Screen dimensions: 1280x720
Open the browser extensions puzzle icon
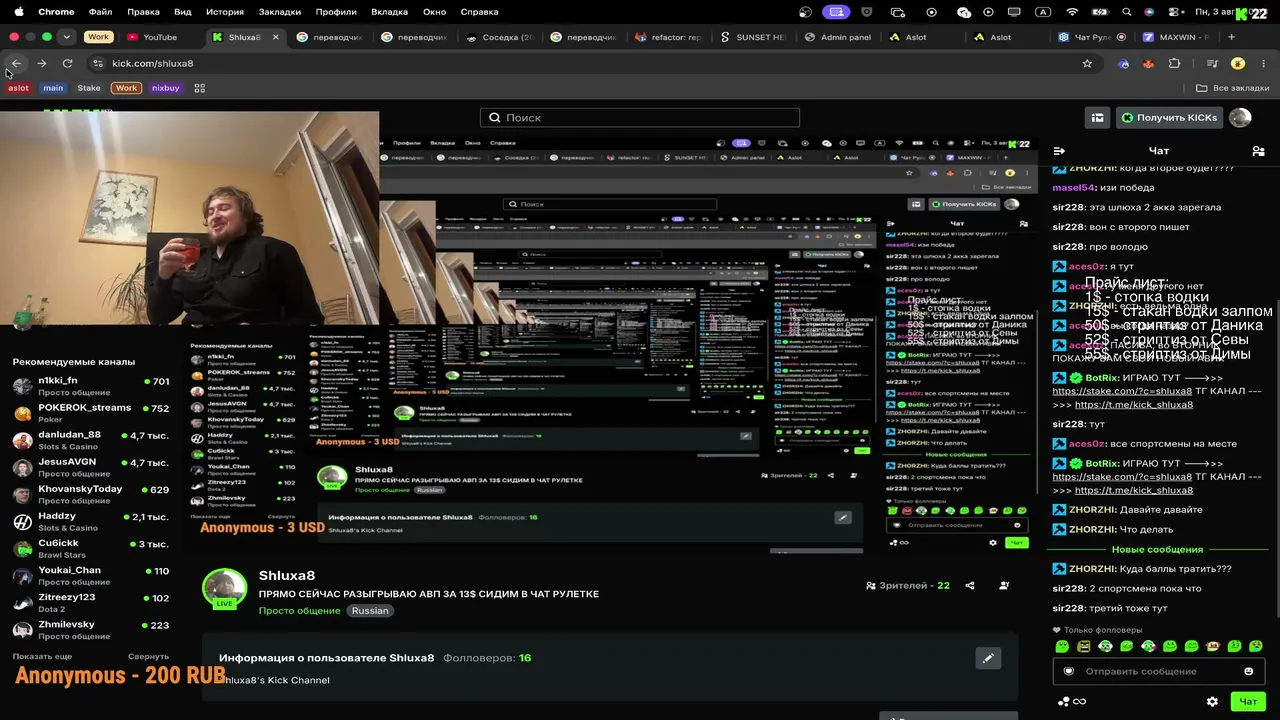1174,63
